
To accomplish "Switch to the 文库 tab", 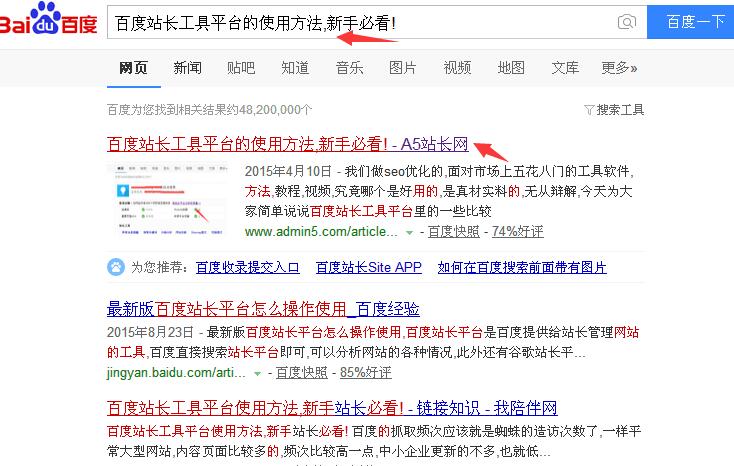I will coord(565,68).
